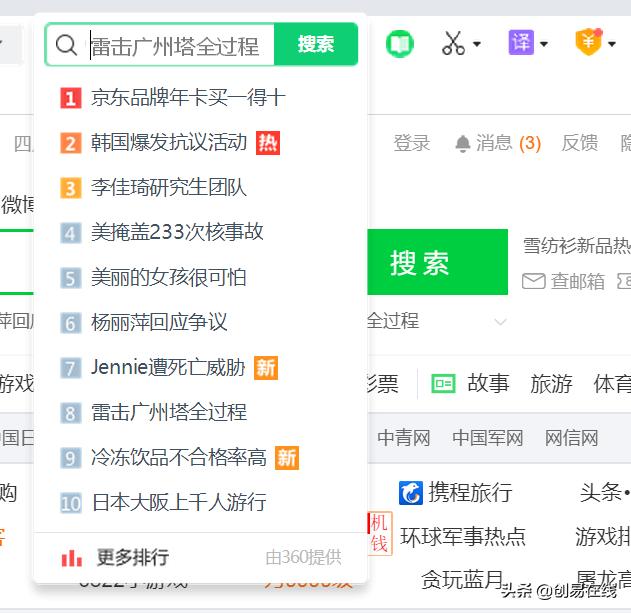The image size is (631, 613).
Task: Click the green 搜索 button in toolbar
Action: coord(316,44)
